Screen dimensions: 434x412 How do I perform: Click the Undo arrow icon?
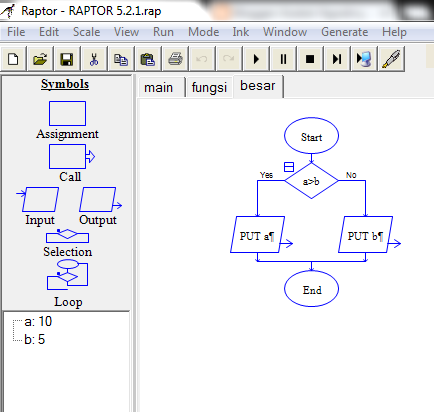tap(202, 59)
